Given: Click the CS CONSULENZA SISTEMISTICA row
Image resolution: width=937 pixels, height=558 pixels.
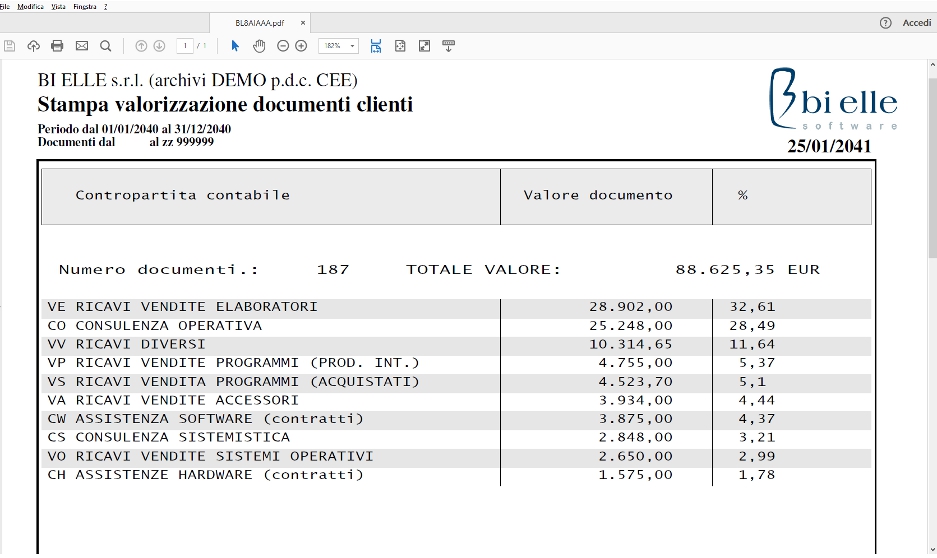Looking at the screenshot, I should [x=456, y=437].
